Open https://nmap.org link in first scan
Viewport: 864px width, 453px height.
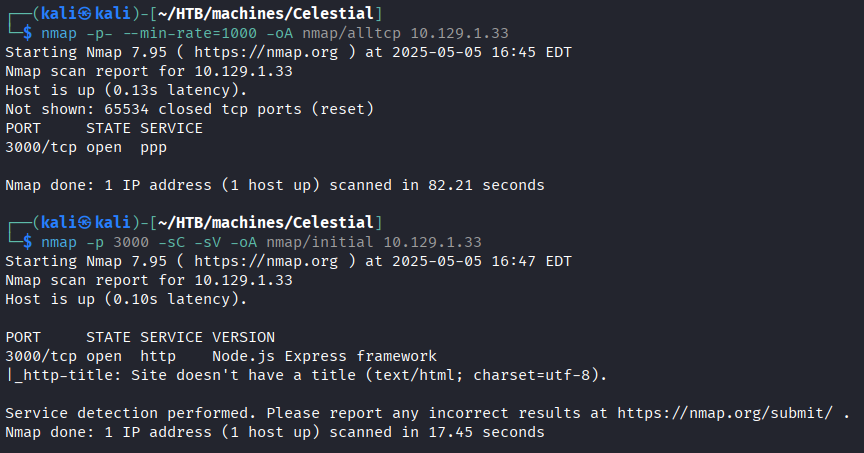(x=266, y=52)
